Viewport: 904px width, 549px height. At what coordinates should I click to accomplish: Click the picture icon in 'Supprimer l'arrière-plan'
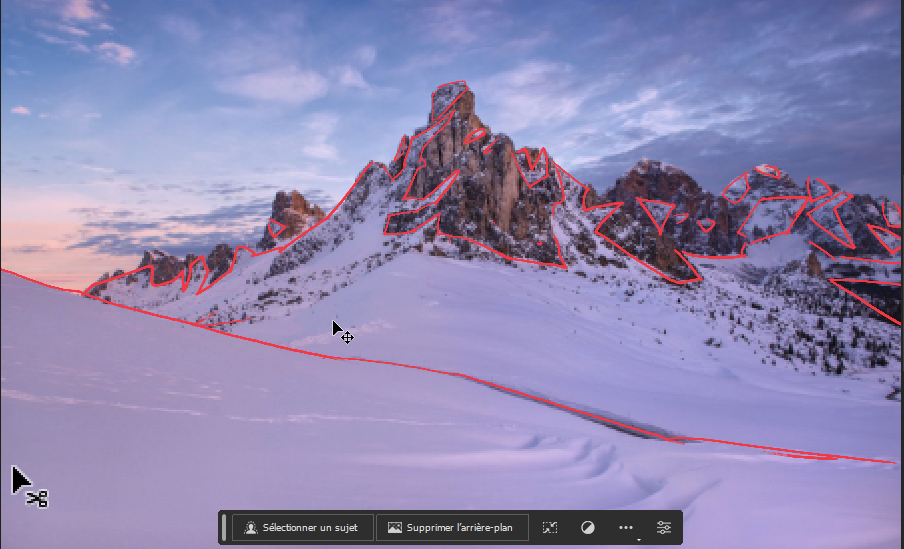[x=394, y=528]
